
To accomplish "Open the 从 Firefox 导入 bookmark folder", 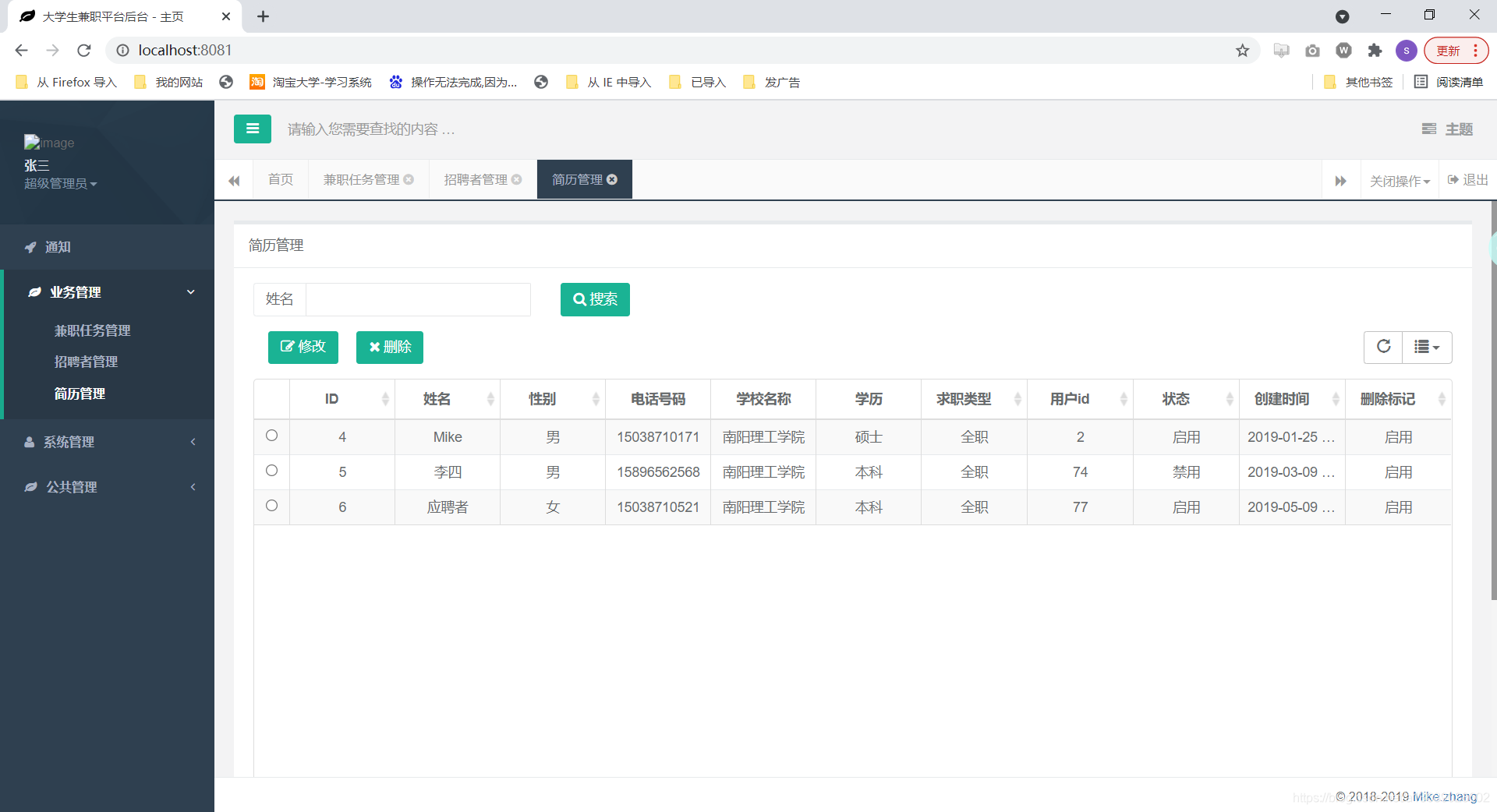I will pos(65,82).
